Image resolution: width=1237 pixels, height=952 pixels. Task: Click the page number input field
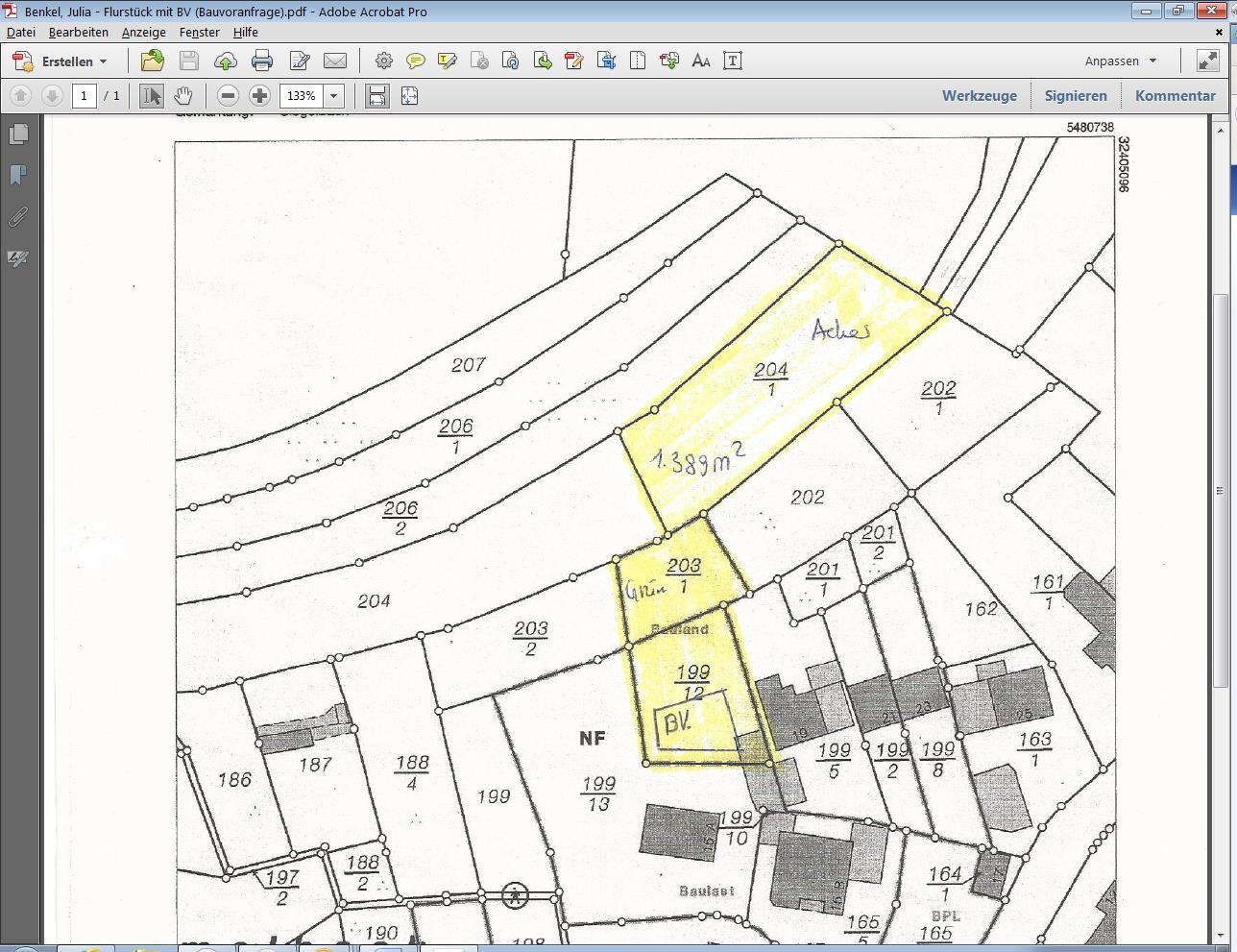click(x=85, y=96)
